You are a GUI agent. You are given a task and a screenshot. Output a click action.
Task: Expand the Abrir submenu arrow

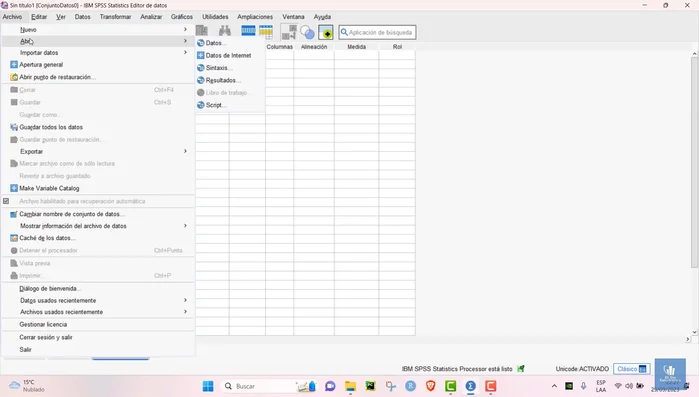coord(185,41)
